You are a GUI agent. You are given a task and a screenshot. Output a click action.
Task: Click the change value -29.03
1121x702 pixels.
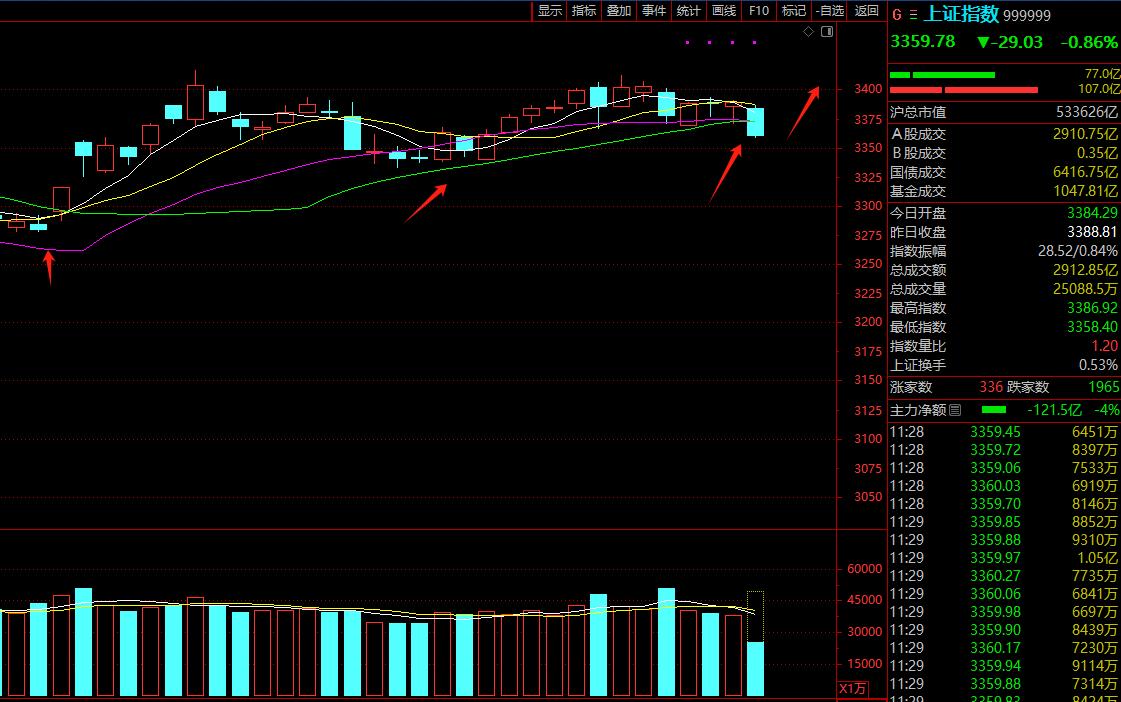(1010, 42)
